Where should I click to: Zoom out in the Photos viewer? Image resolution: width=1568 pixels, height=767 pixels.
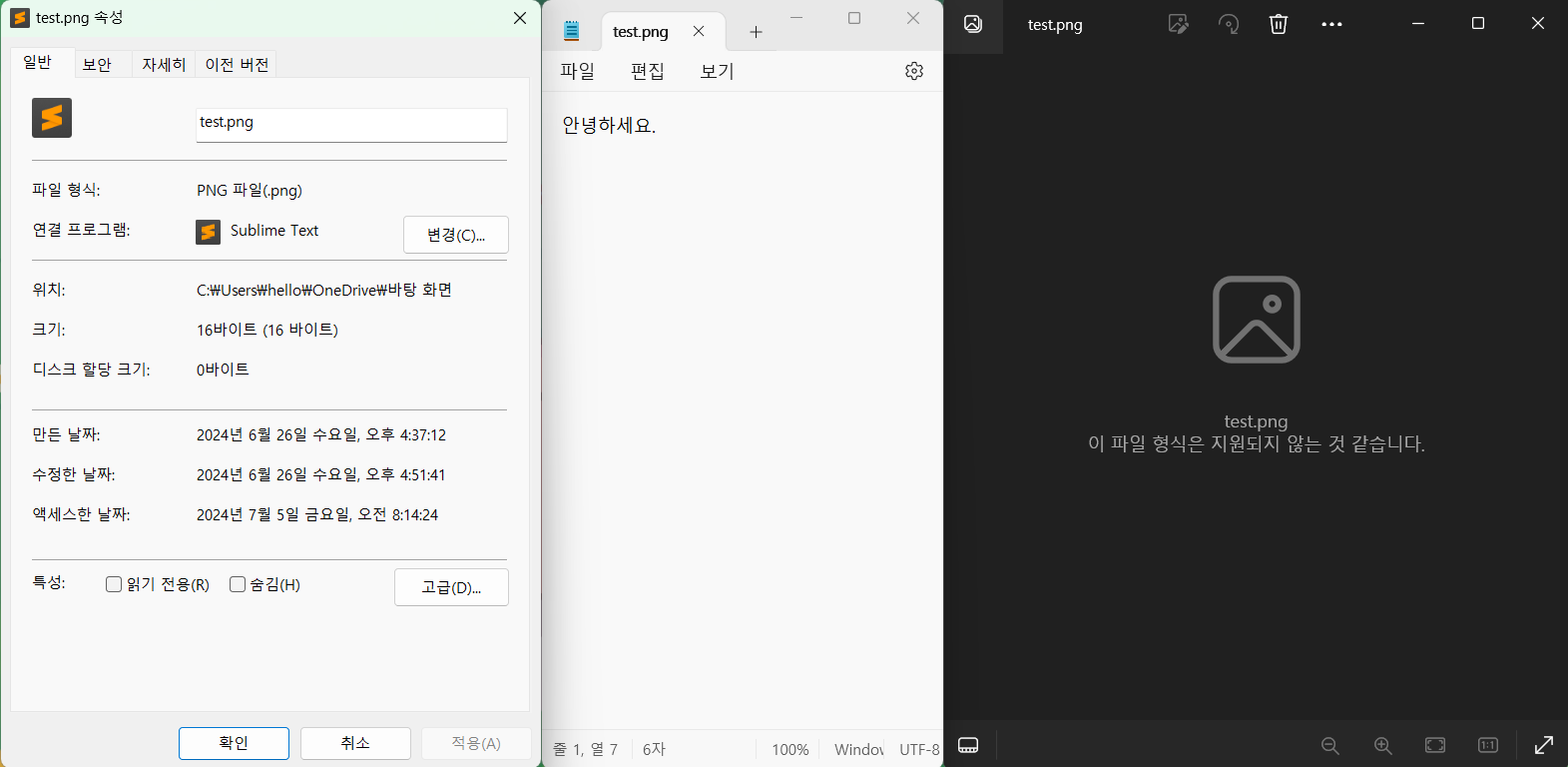[1329, 745]
